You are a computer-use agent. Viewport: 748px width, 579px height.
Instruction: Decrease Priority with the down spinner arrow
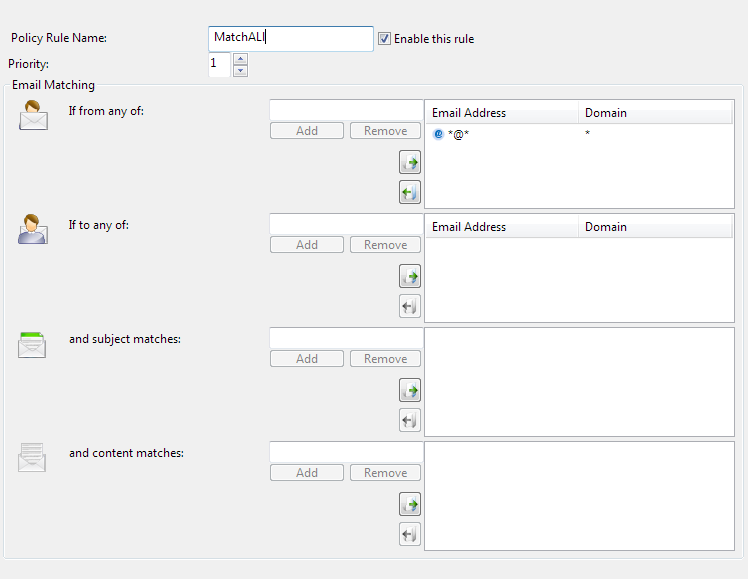240,71
